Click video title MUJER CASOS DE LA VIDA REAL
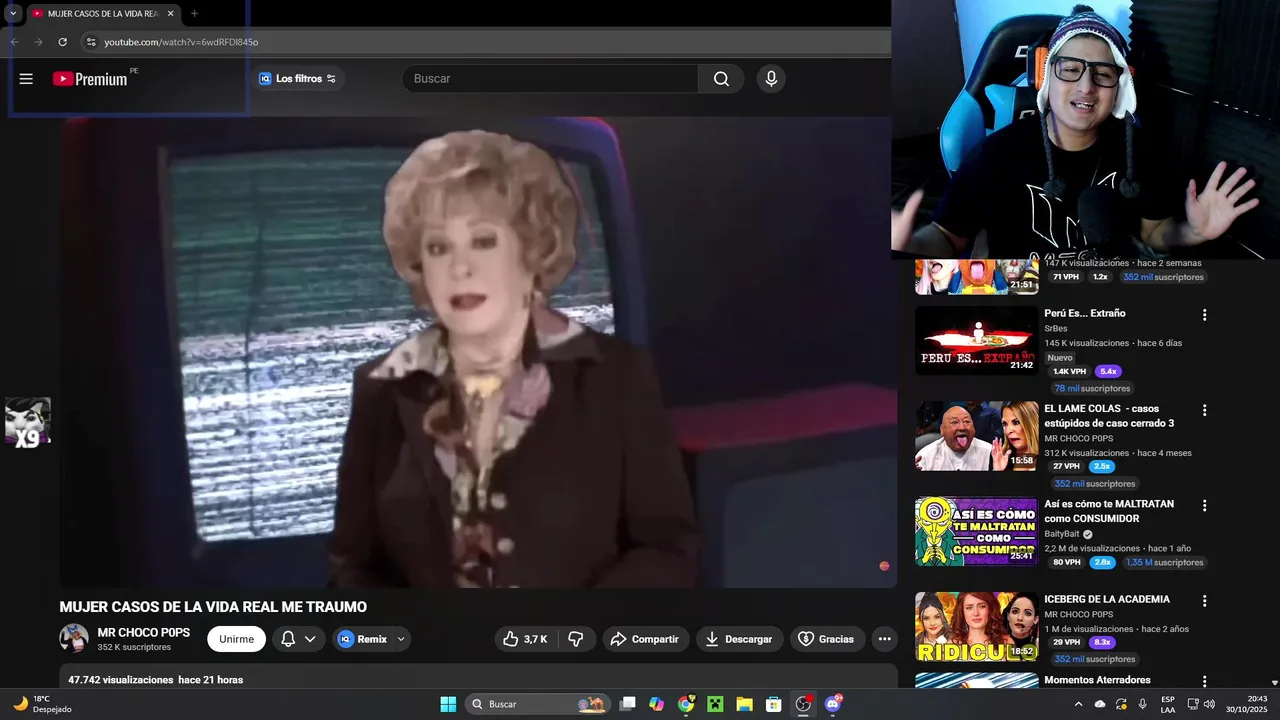Screen dimensions: 1280x720 pyautogui.click(x=213, y=607)
